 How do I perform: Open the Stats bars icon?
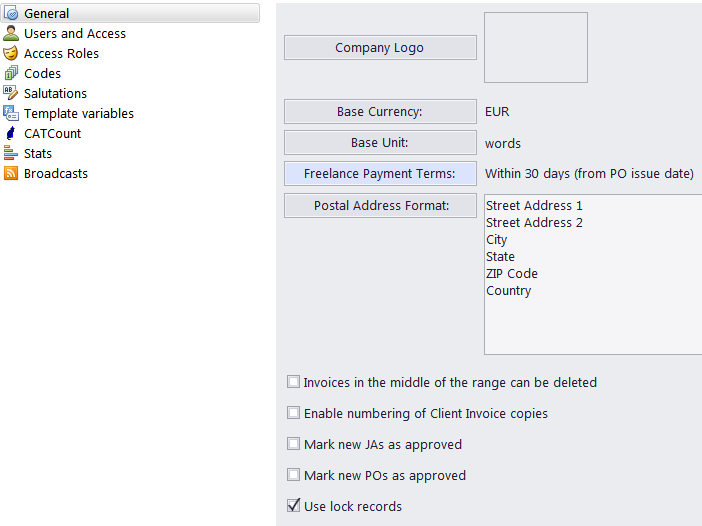tap(11, 153)
